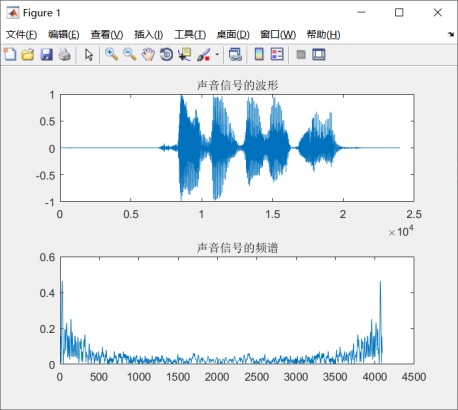Viewport: 458px width, 410px height.
Task: Open the 帮助(H) menu
Action: [324, 34]
